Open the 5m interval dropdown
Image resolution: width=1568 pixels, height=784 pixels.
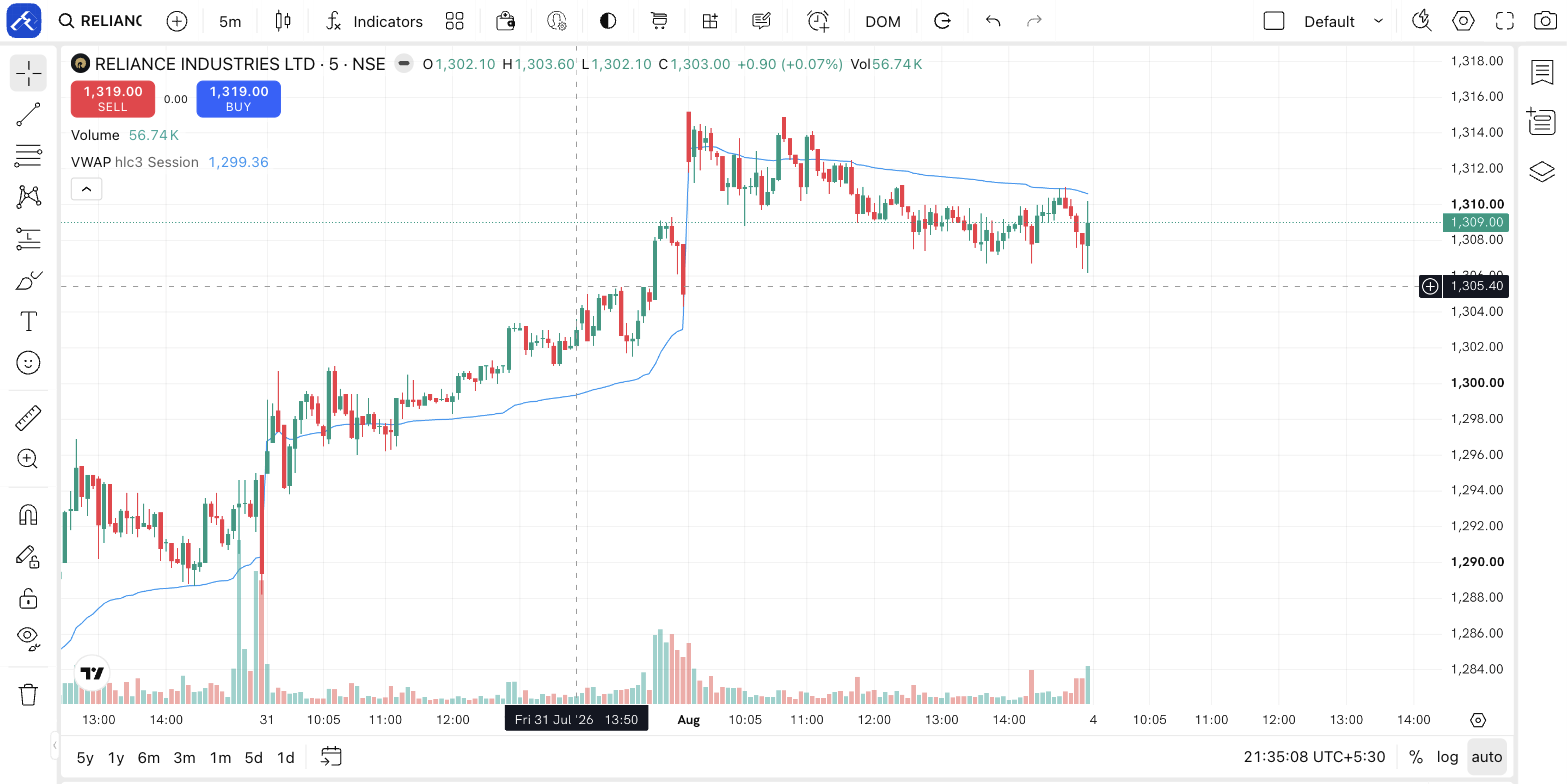pos(230,21)
